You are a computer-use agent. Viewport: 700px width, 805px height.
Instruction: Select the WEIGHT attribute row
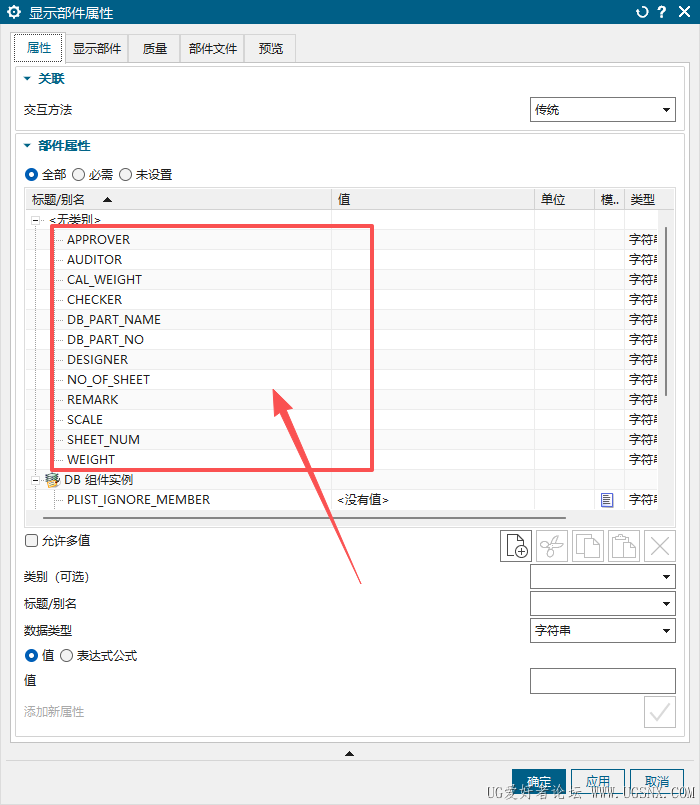coord(342,460)
